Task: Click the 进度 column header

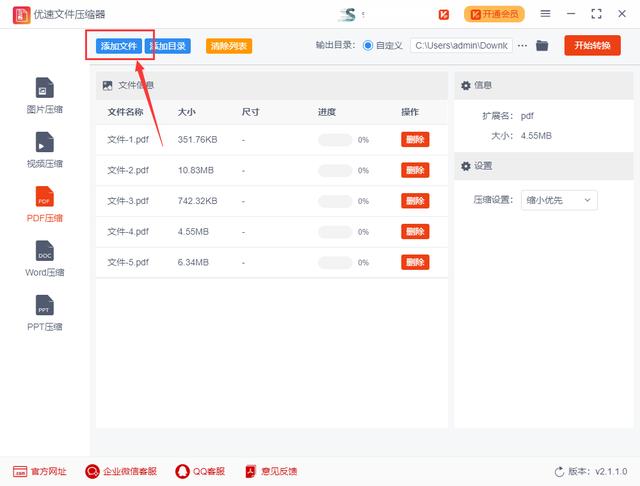Action: (327, 112)
